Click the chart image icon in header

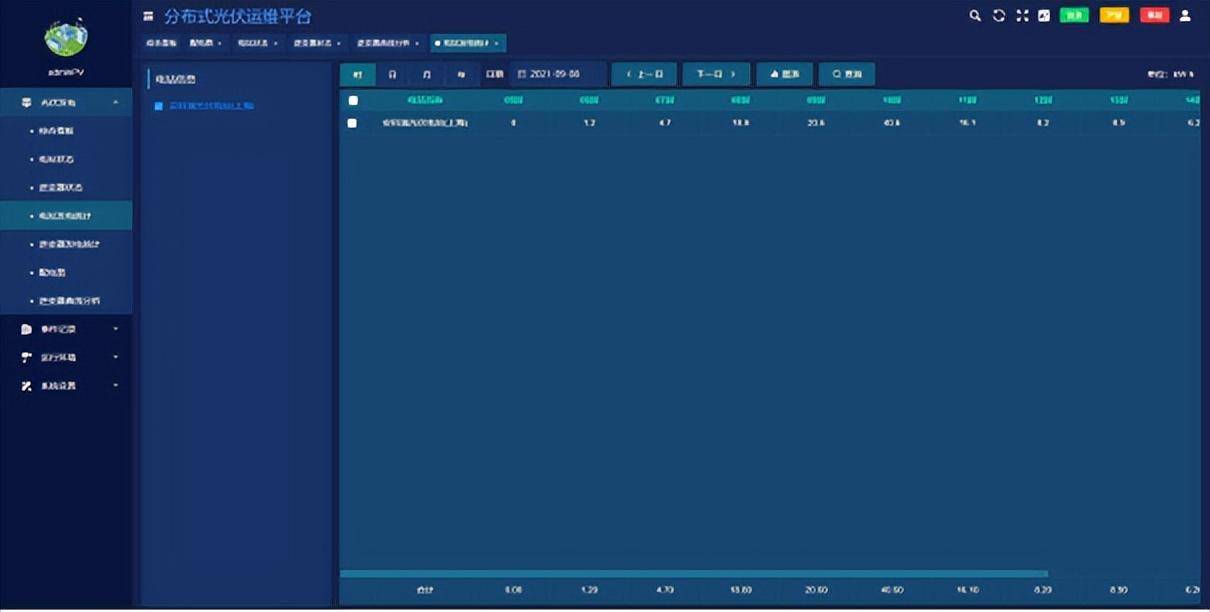pyautogui.click(x=1044, y=16)
